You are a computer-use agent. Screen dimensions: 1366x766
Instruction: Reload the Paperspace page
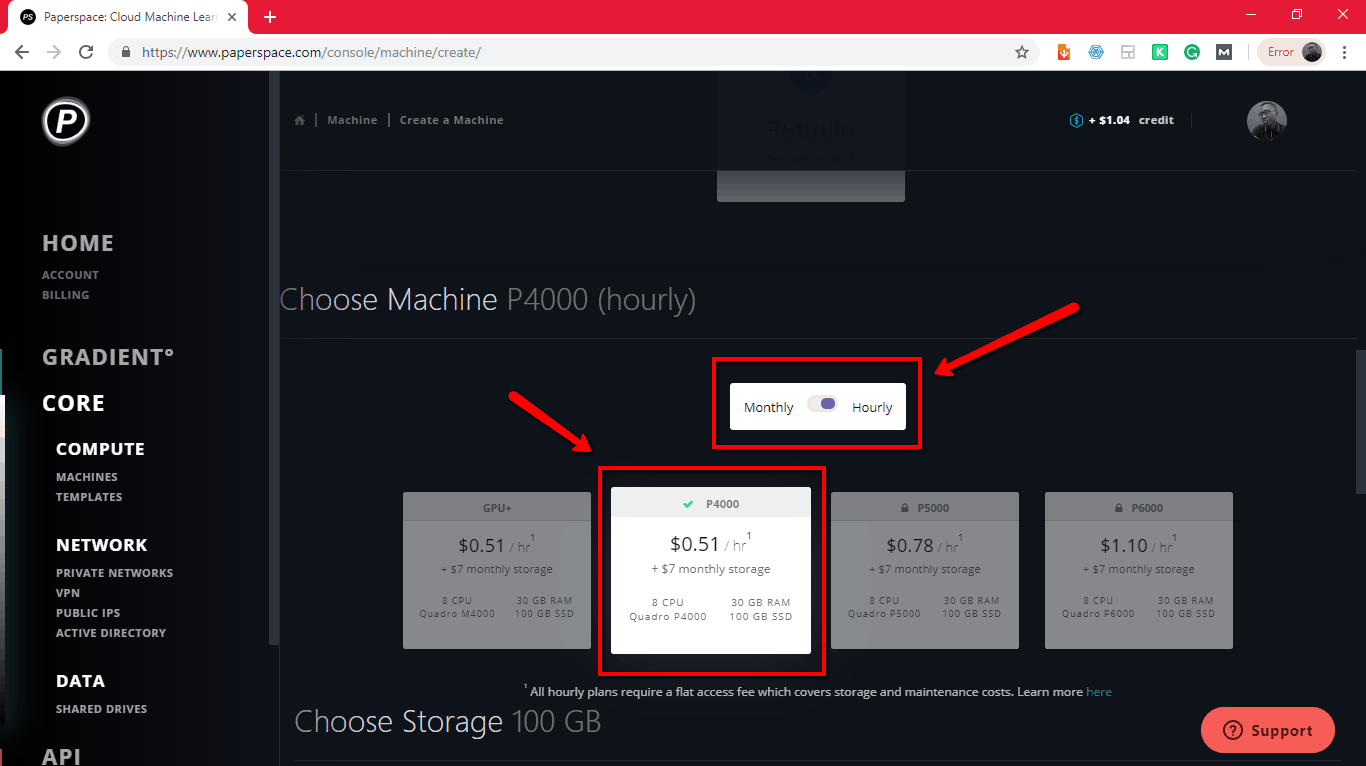86,52
